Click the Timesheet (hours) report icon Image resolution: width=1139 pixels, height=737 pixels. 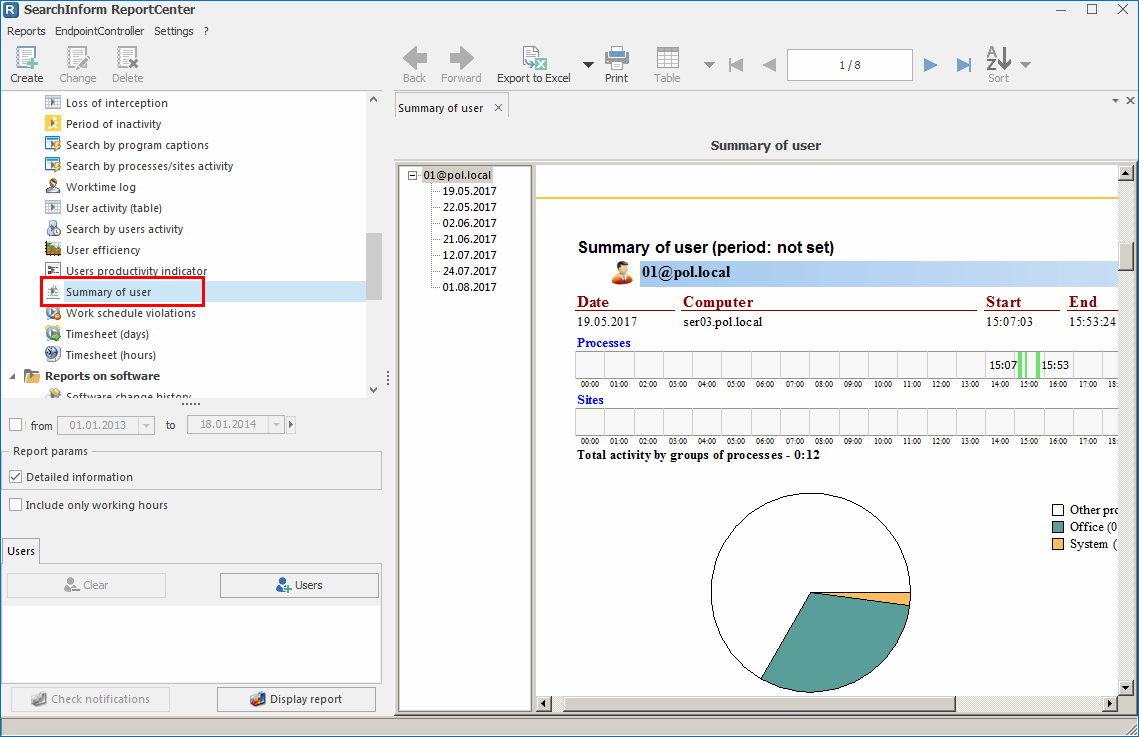(53, 354)
